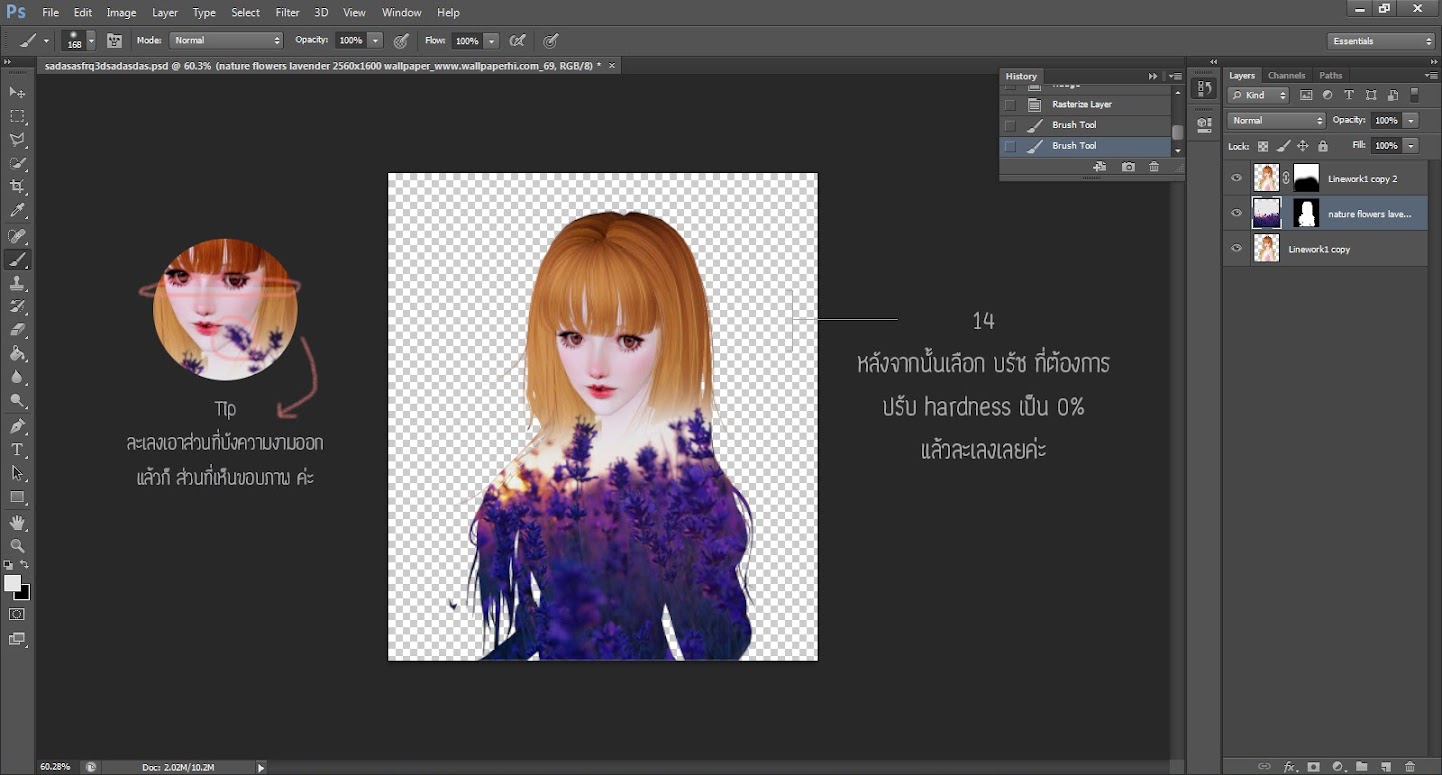Screen dimensions: 1442x775
Task: Add layer mask at Layers panel bottom
Action: [x=1314, y=767]
